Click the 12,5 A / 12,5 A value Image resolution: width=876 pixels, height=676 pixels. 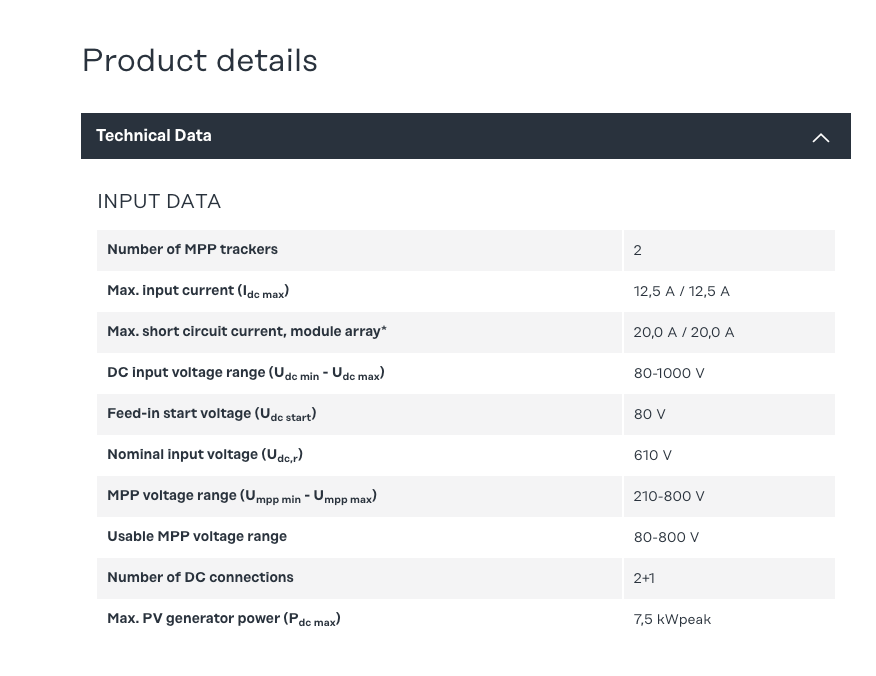tap(681, 291)
